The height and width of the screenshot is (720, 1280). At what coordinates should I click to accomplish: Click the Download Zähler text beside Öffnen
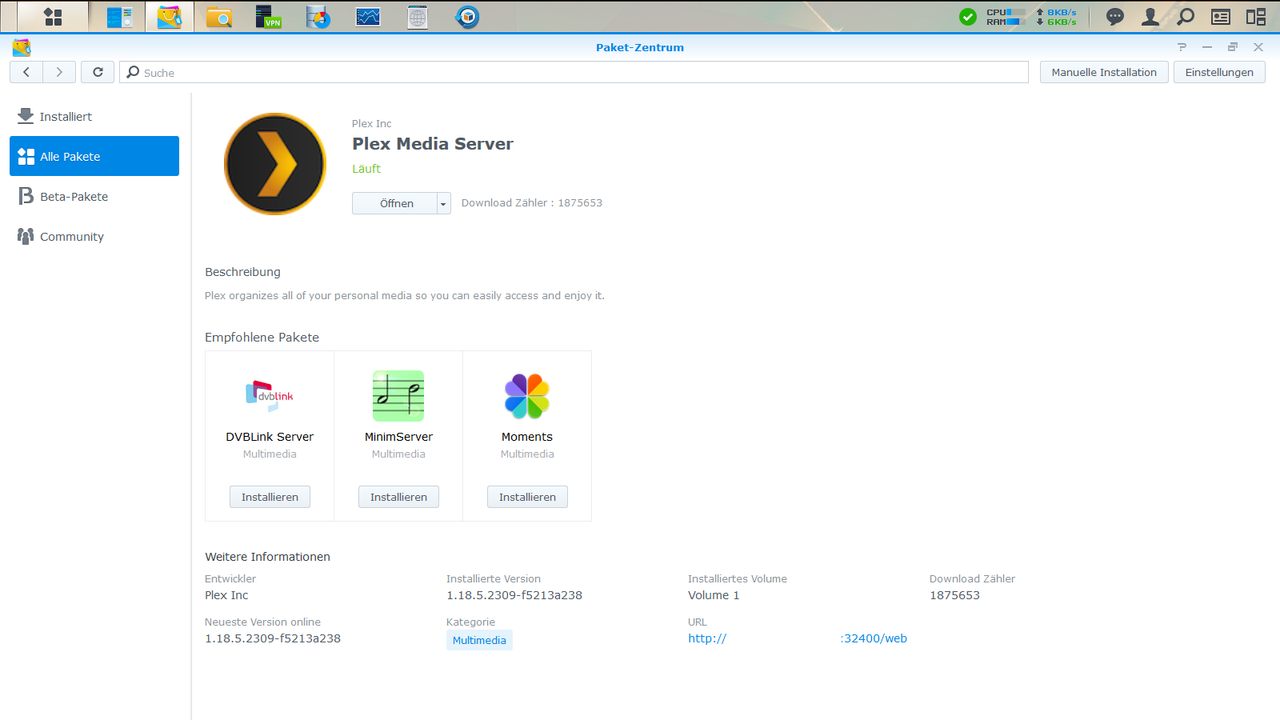(532, 203)
